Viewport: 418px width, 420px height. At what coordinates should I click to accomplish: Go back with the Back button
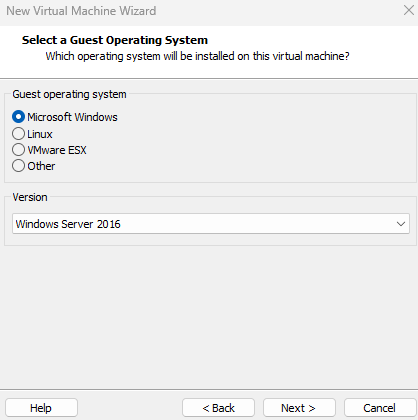(218, 408)
